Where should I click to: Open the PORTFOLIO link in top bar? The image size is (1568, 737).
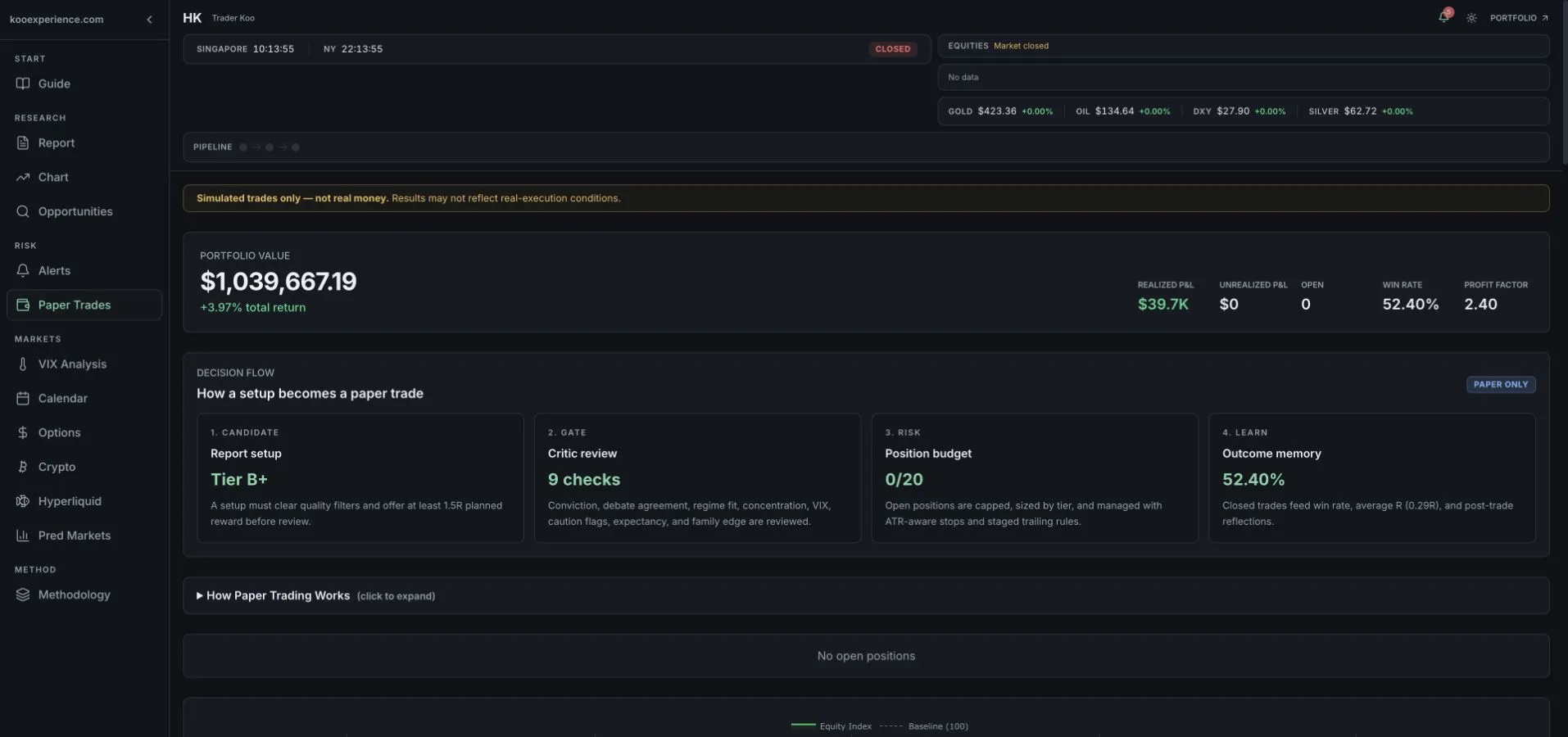1519,18
